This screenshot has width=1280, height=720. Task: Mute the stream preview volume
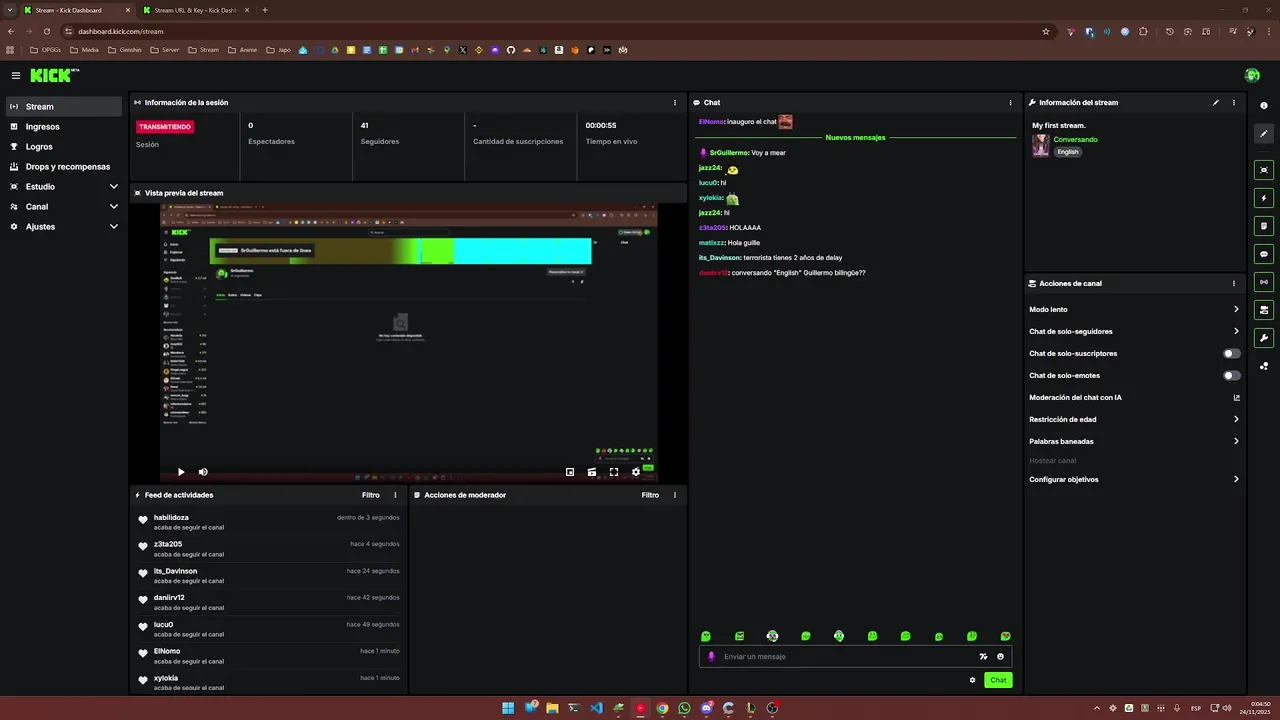203,472
